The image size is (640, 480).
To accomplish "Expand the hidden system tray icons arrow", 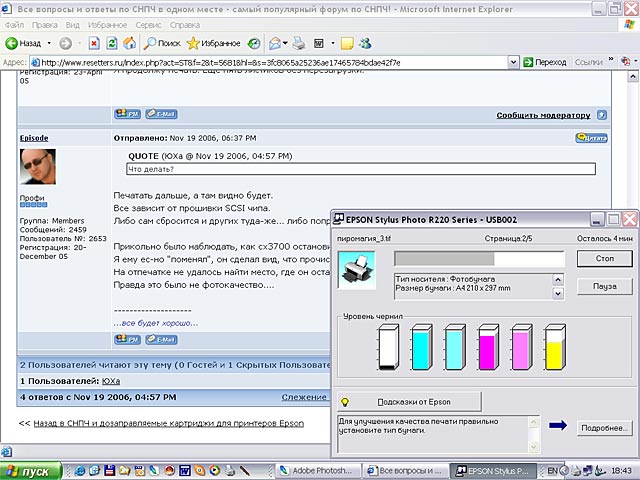I will (x=564, y=471).
